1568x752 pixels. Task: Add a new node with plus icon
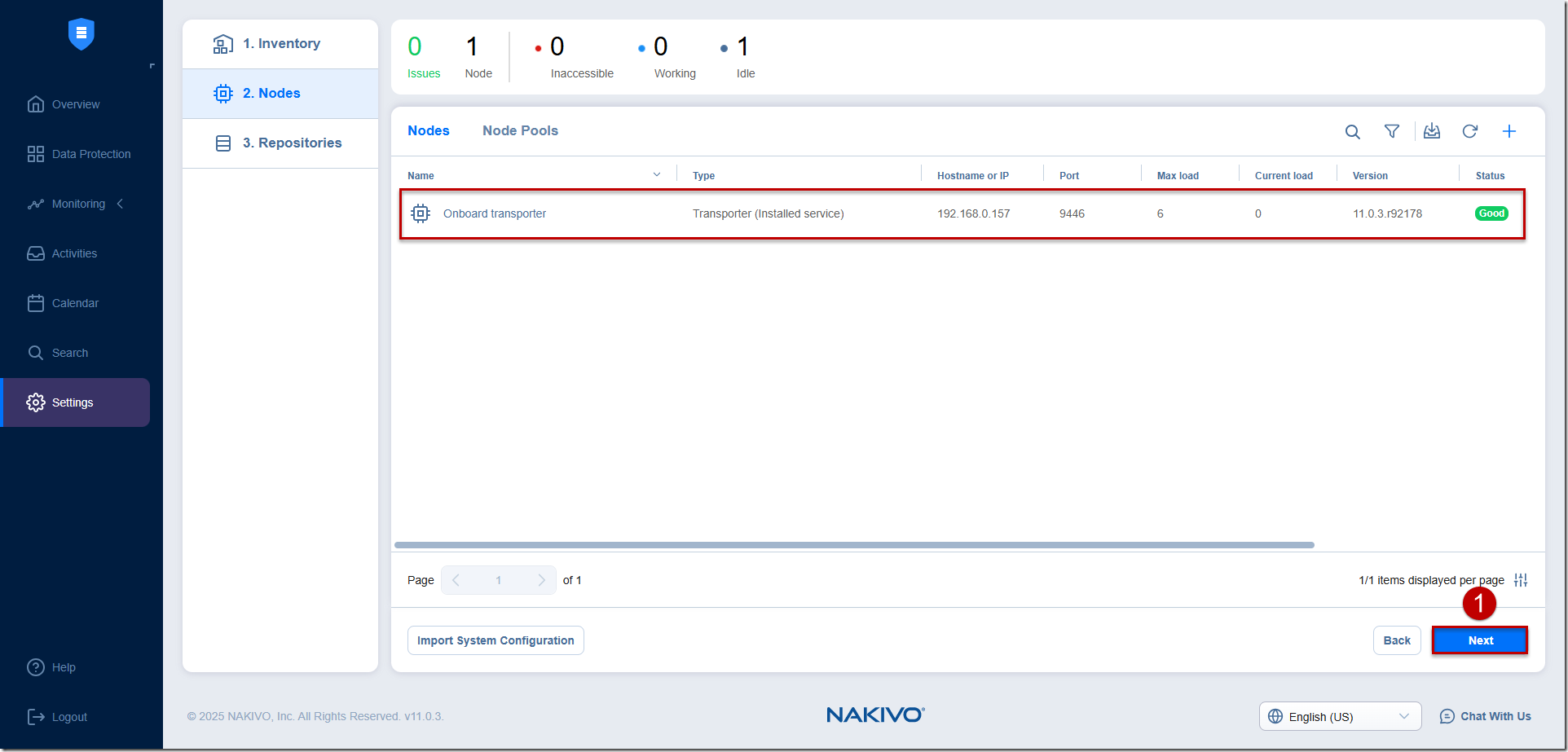[1509, 131]
